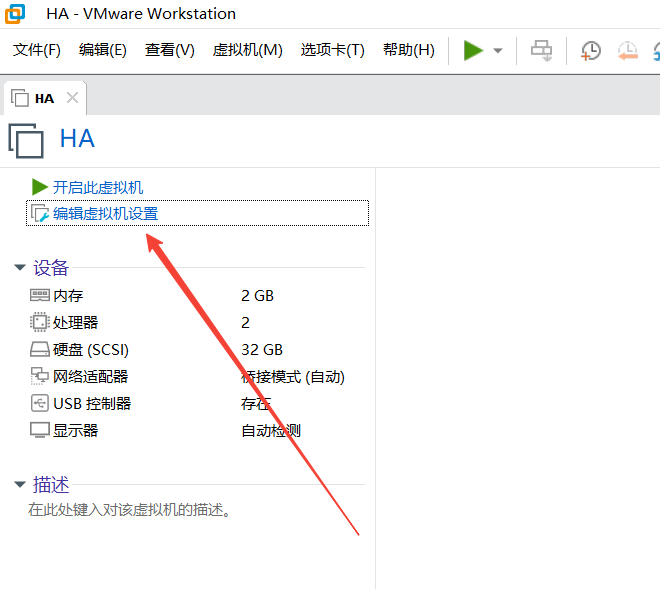This screenshot has width=660, height=589.
Task: Click the USB controller icon
Action: pyautogui.click(x=40, y=403)
